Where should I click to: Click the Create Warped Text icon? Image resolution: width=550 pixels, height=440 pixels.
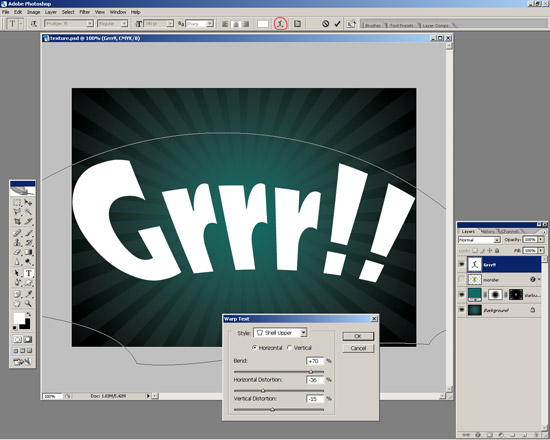tap(280, 24)
